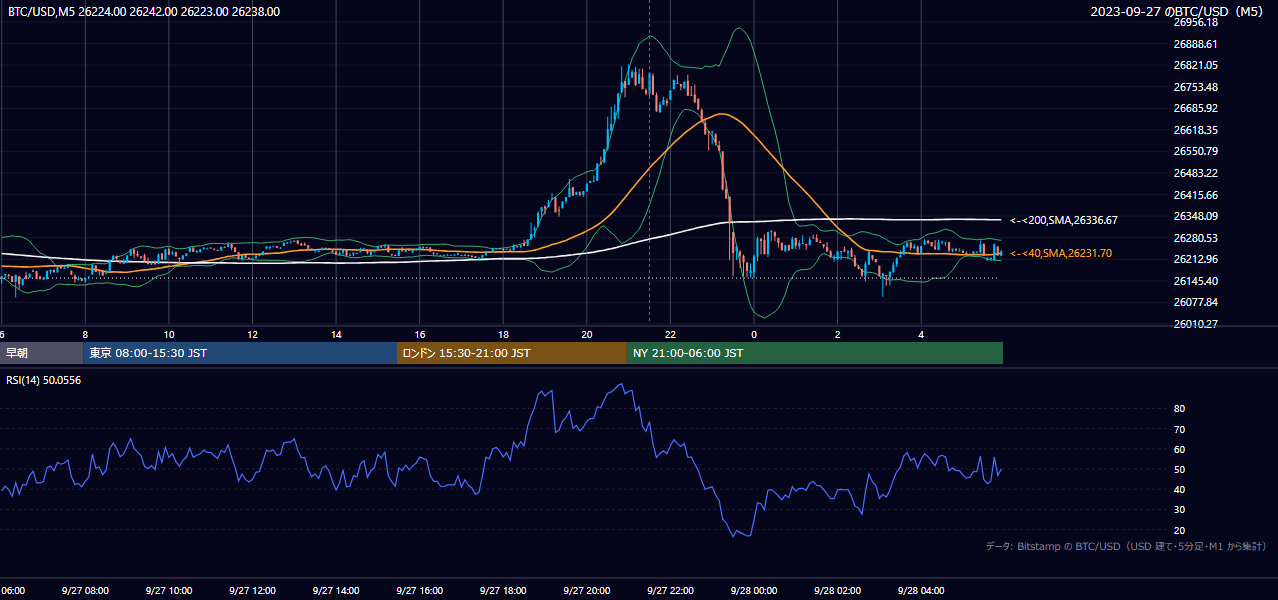Click RSI scale level 40
Viewport: 1278px width, 600px height.
1179,489
